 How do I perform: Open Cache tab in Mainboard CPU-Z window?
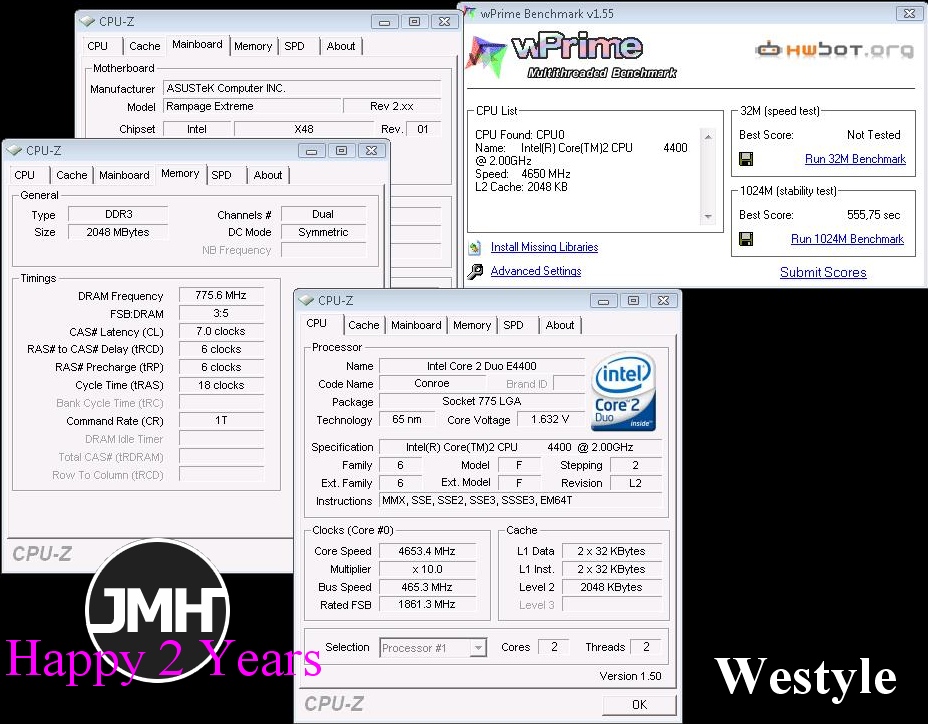144,46
